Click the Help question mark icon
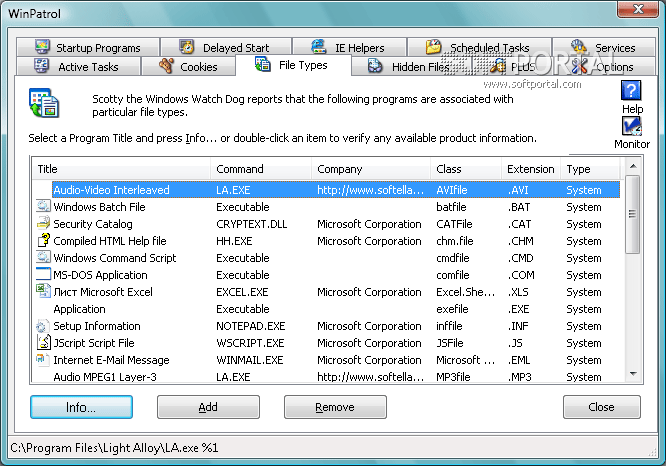The image size is (666, 466). coord(631,92)
